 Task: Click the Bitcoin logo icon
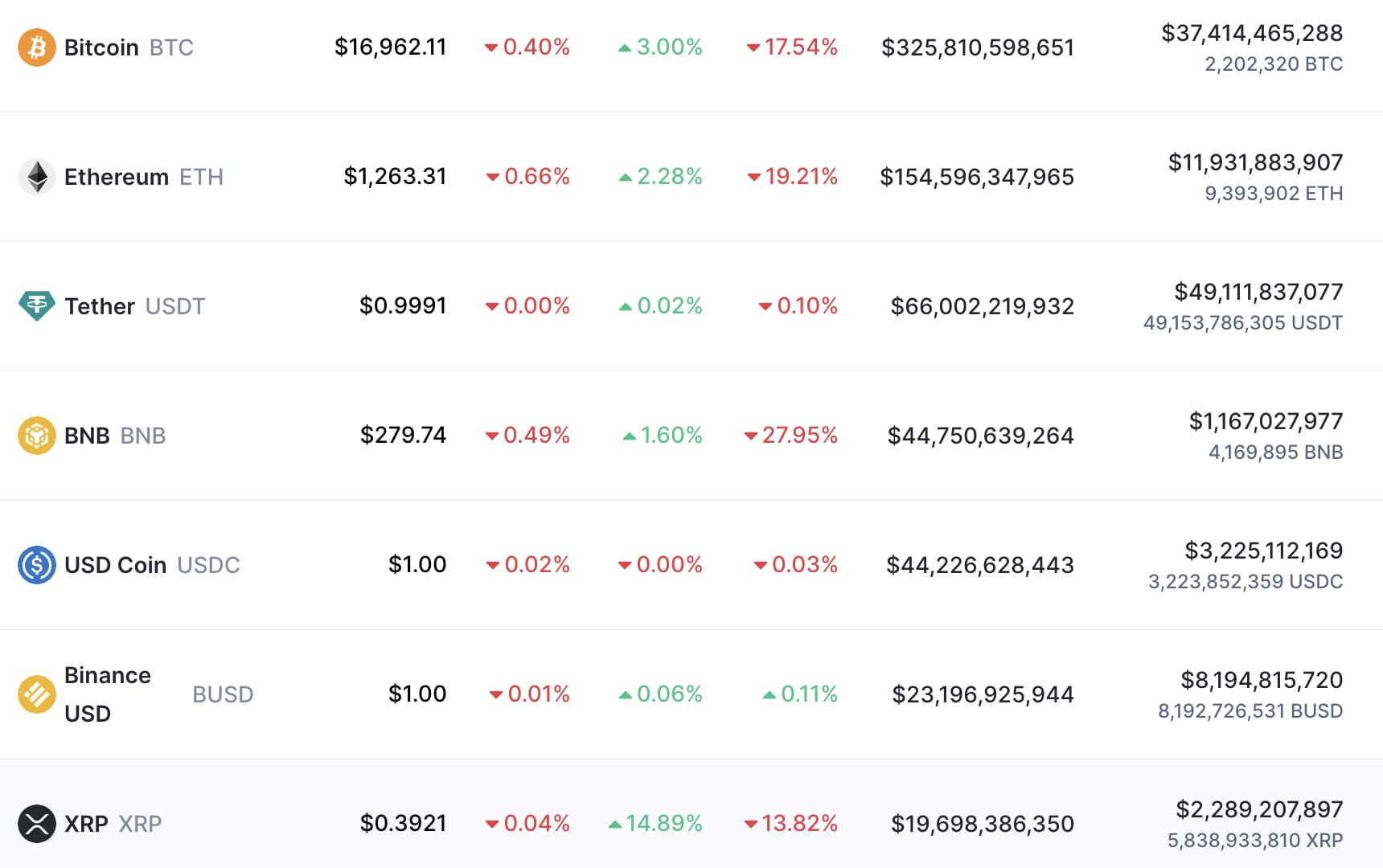(36, 47)
